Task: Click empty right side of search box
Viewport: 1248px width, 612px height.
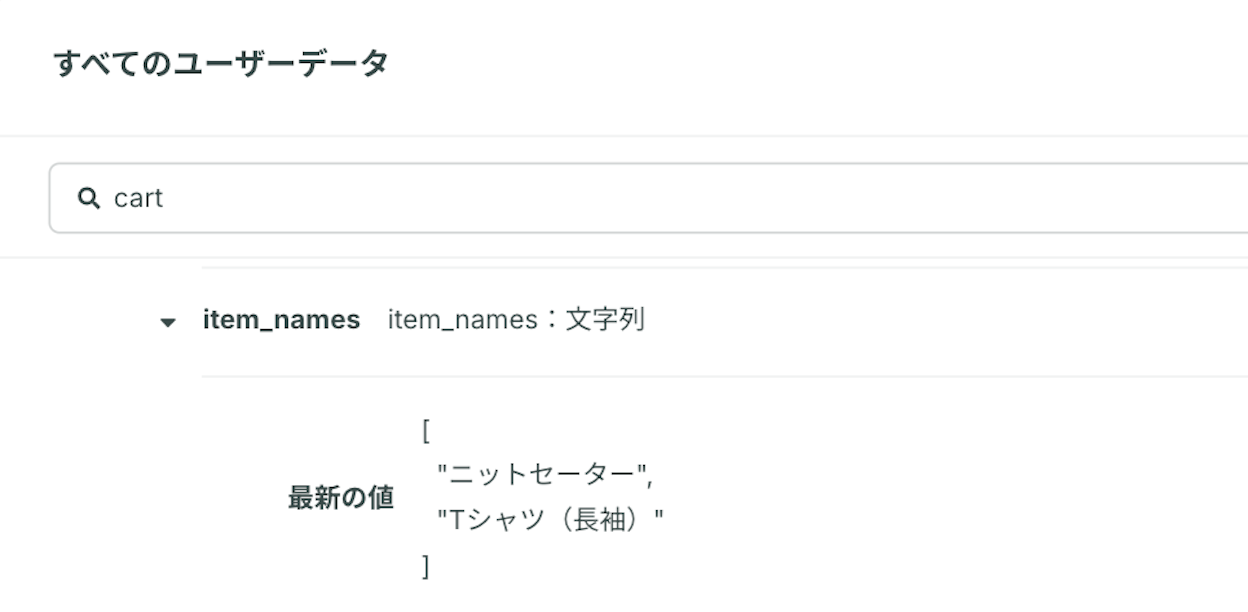Action: pos(900,198)
